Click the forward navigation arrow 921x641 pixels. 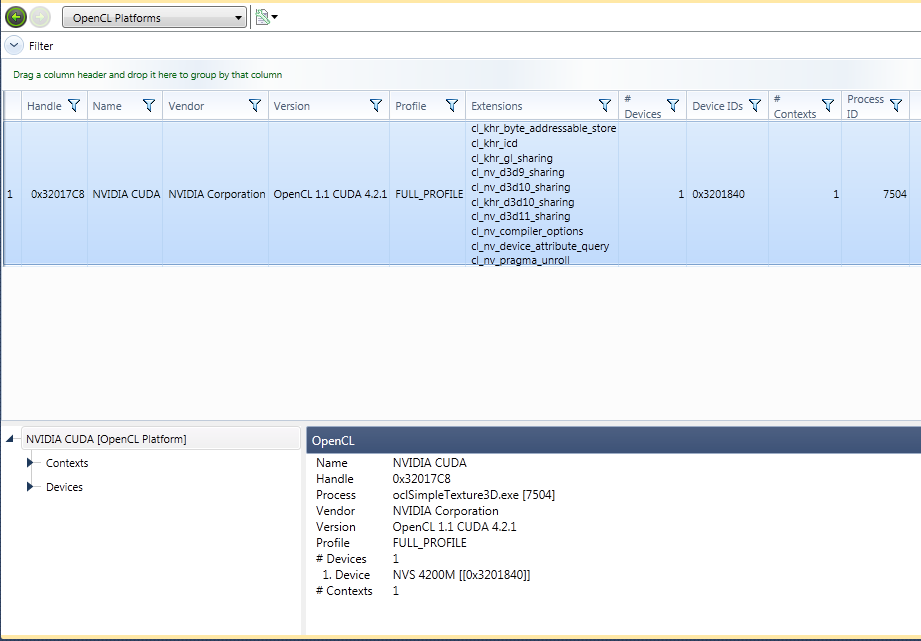click(x=38, y=16)
